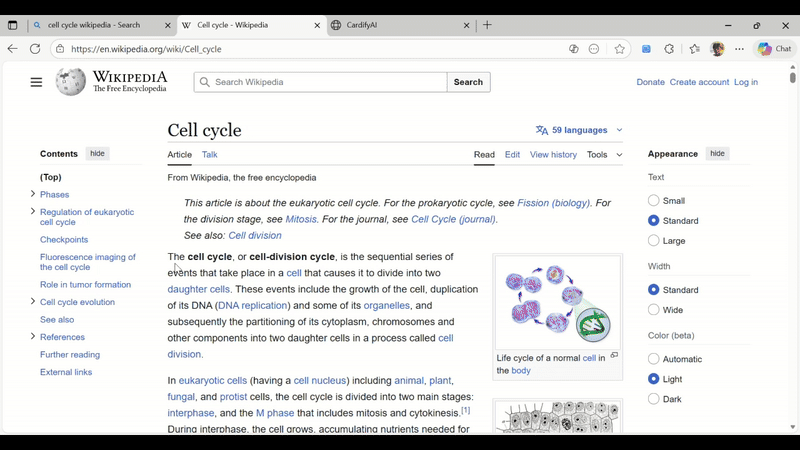
Task: Open the browser tab actions icon
Action: tap(13, 25)
